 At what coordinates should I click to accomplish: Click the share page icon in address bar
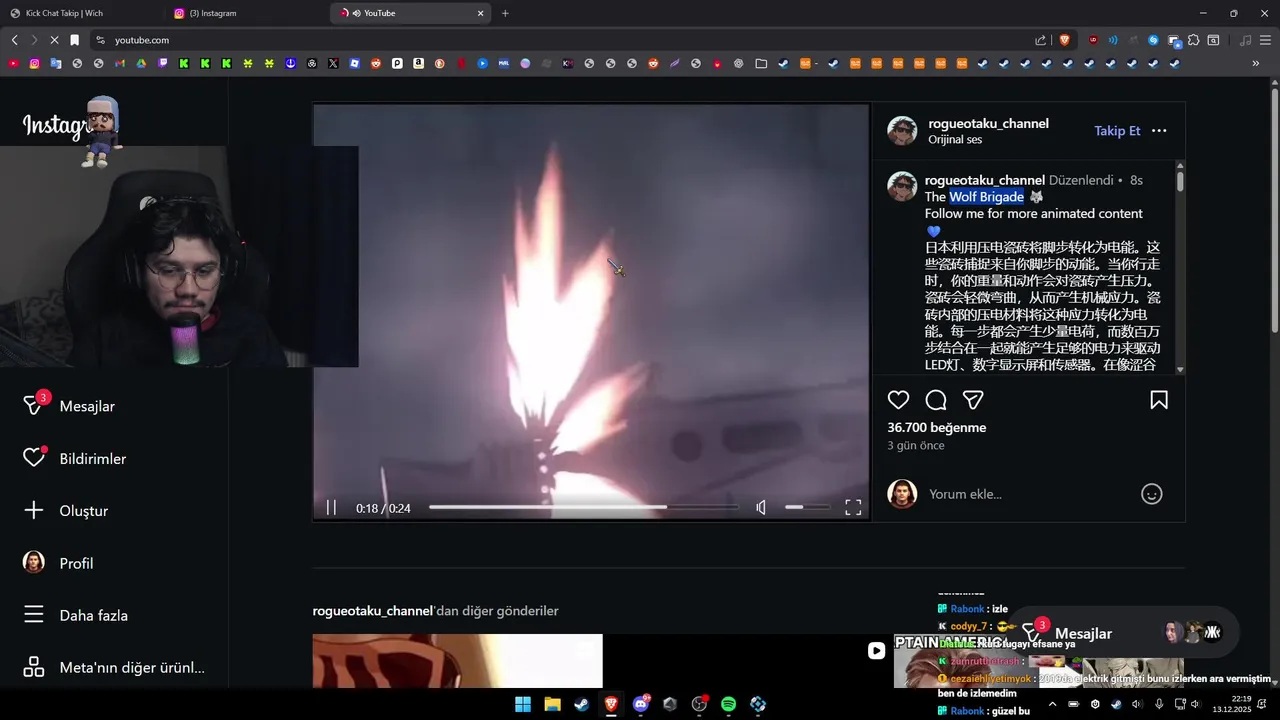(x=1040, y=40)
